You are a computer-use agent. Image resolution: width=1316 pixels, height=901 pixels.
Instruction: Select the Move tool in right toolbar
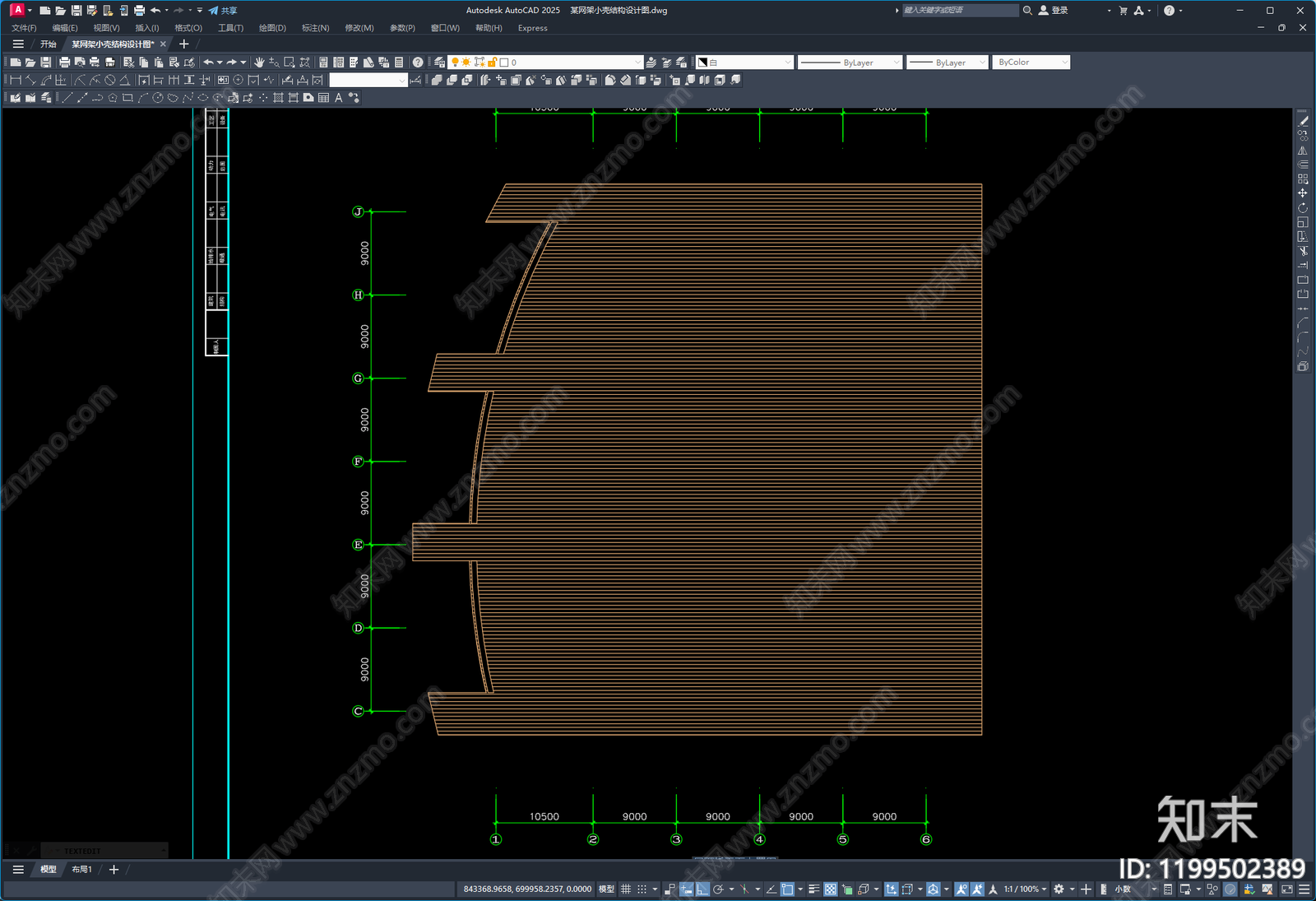(x=1303, y=193)
